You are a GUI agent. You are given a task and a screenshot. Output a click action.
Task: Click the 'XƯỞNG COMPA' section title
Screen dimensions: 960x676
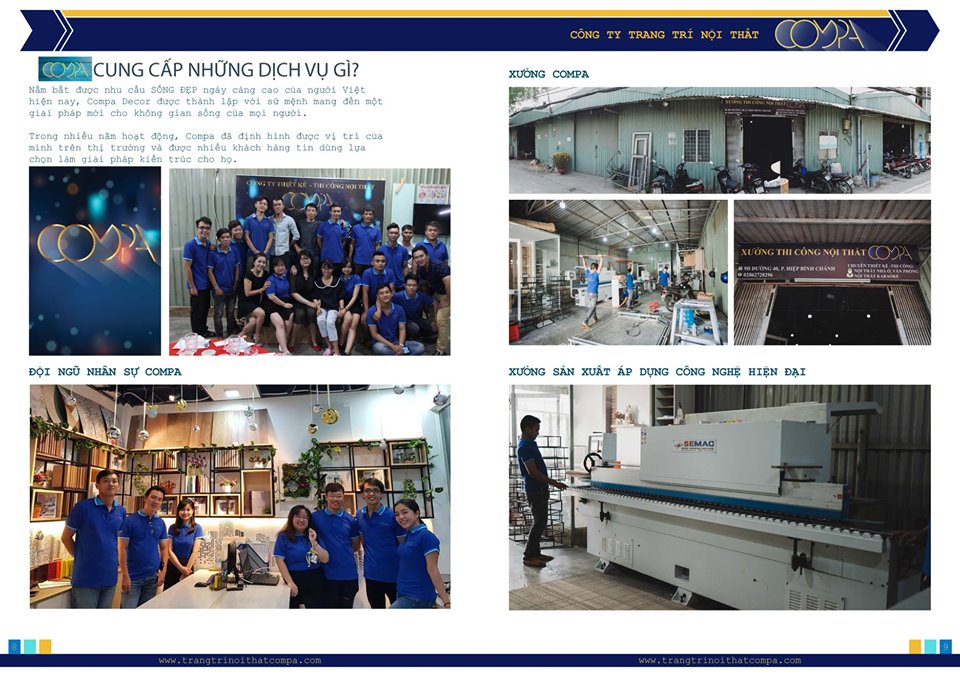tap(548, 74)
